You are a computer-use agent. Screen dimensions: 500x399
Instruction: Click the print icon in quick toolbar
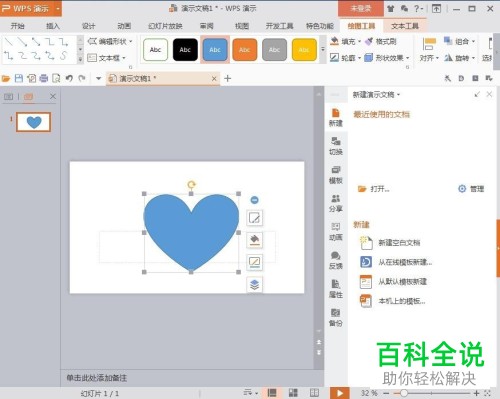(x=44, y=79)
